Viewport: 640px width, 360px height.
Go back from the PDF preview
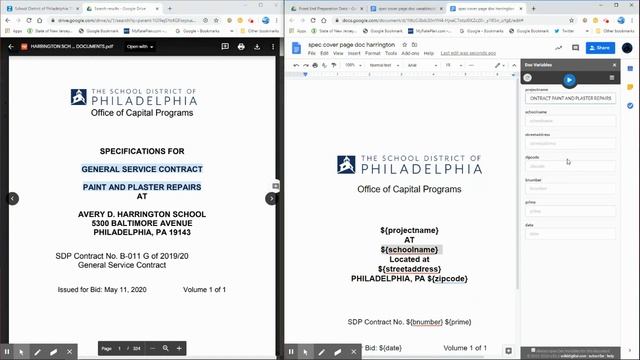click(11, 47)
